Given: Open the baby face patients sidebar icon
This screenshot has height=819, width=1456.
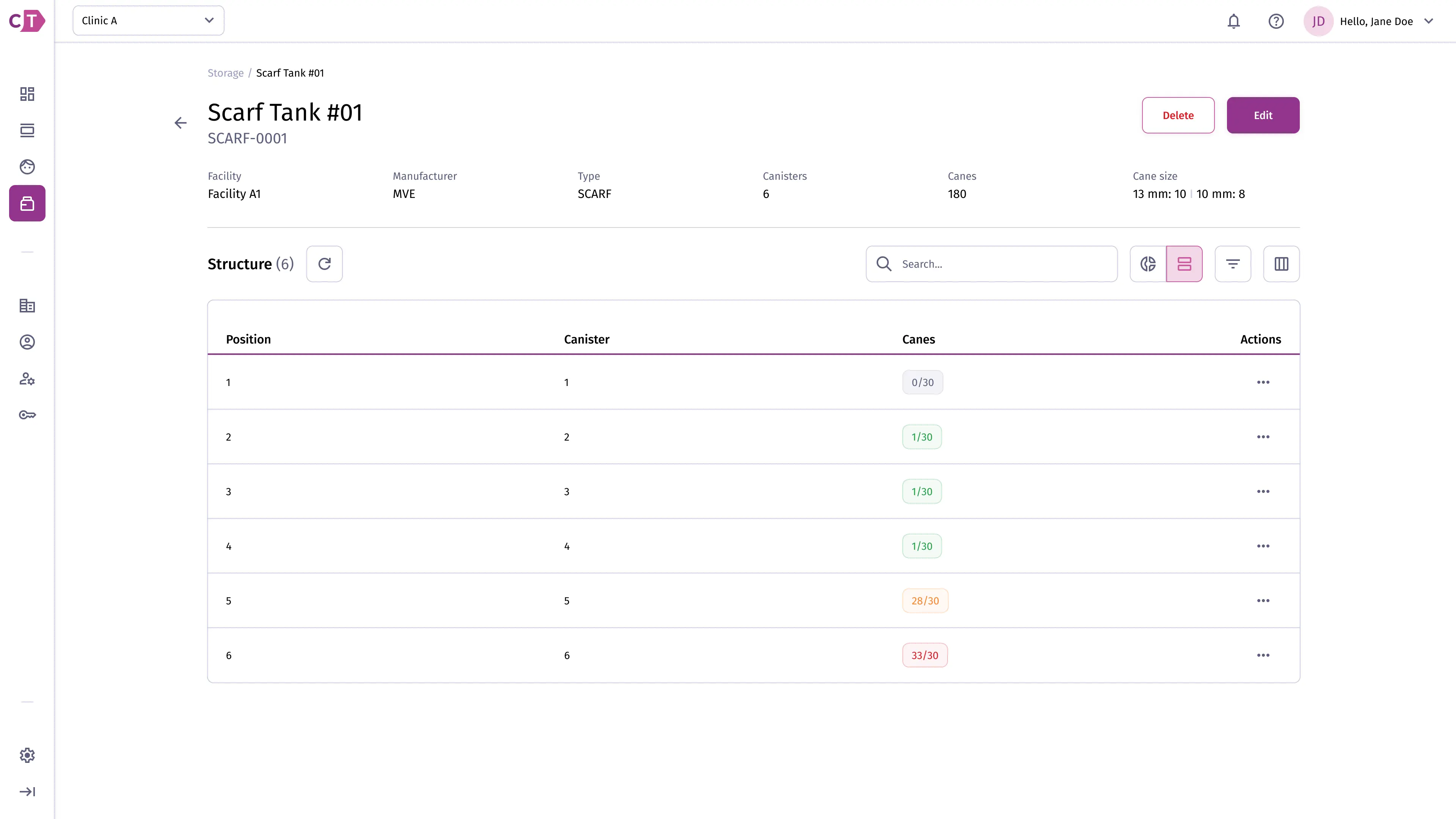Looking at the screenshot, I should (27, 167).
